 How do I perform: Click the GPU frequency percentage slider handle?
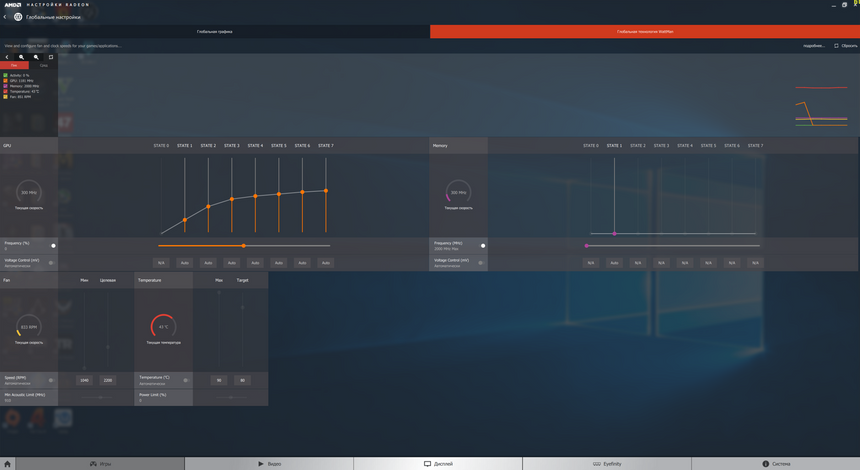tap(243, 245)
